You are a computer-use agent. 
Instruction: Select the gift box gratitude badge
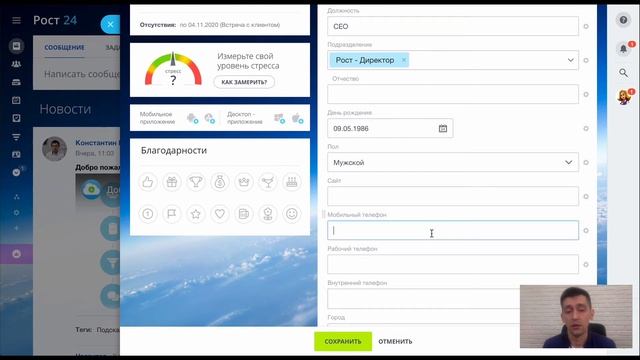click(x=172, y=182)
